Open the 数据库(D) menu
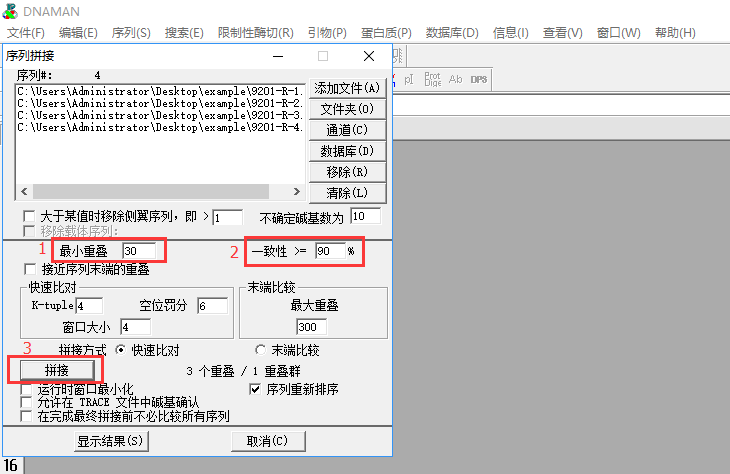The height and width of the screenshot is (474, 730). click(x=452, y=33)
